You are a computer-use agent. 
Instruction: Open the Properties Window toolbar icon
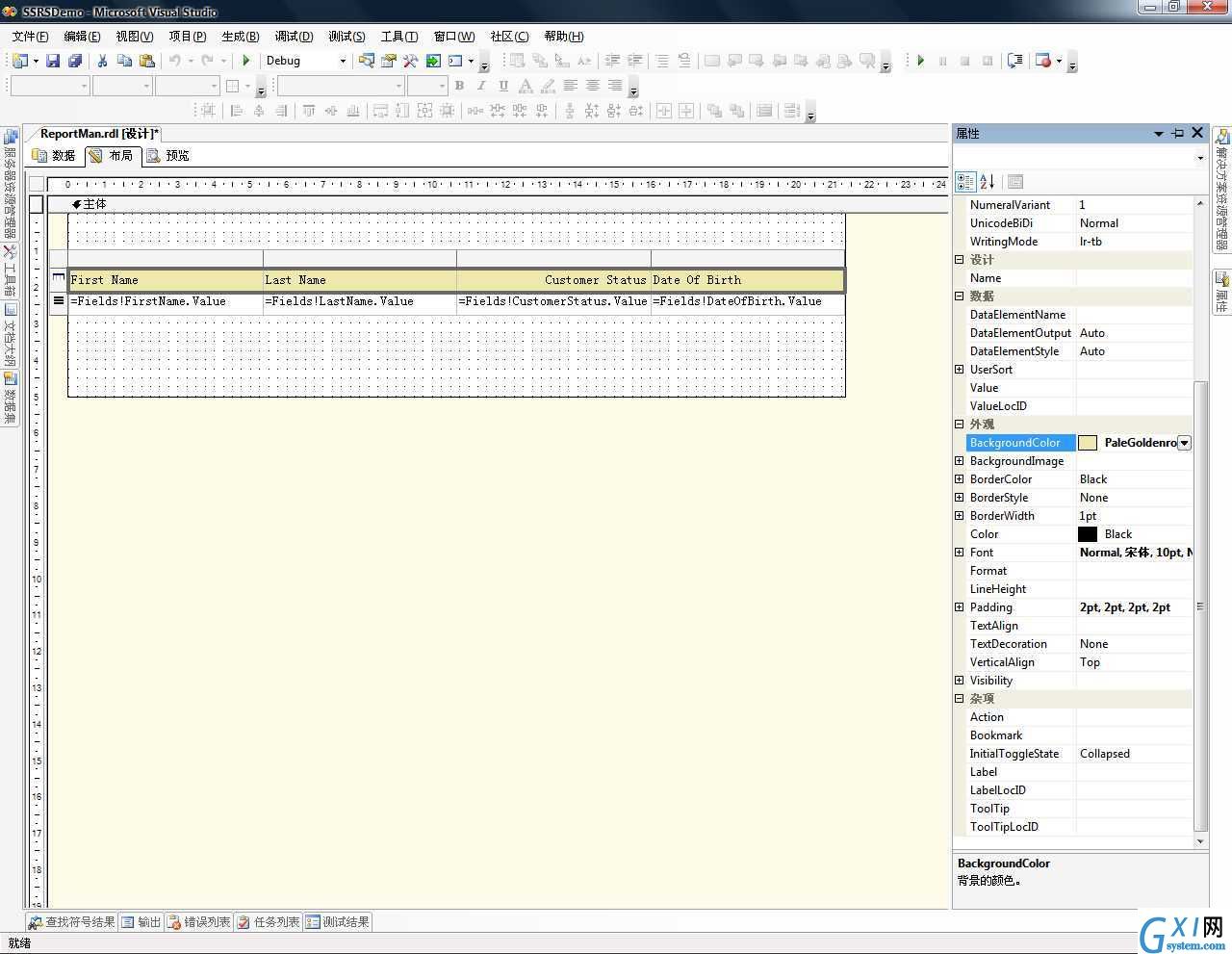click(389, 61)
